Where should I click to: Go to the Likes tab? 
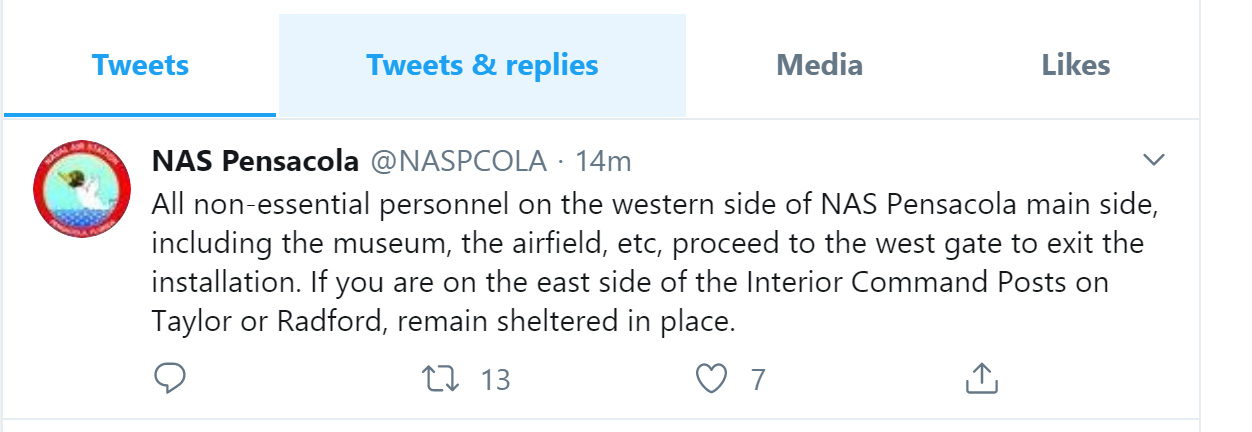click(x=1076, y=66)
